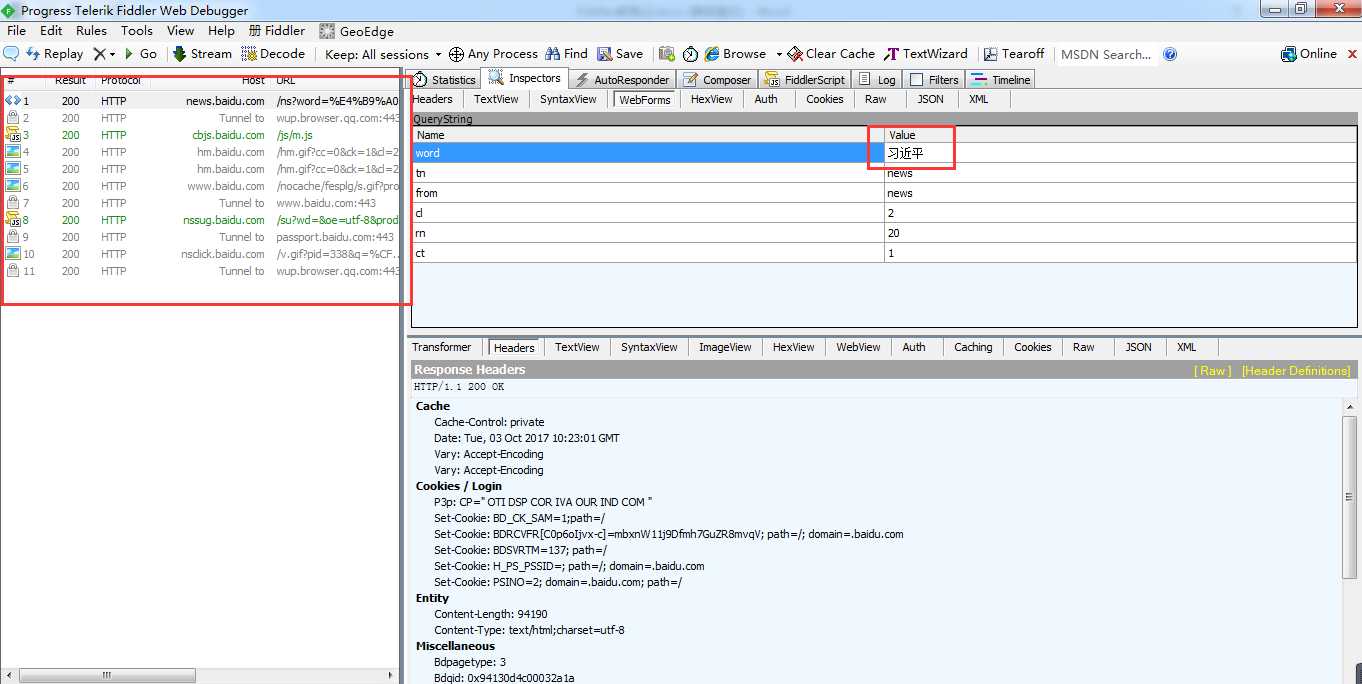The height and width of the screenshot is (684, 1362).
Task: Click the blue help question icon
Action: pos(1170,54)
